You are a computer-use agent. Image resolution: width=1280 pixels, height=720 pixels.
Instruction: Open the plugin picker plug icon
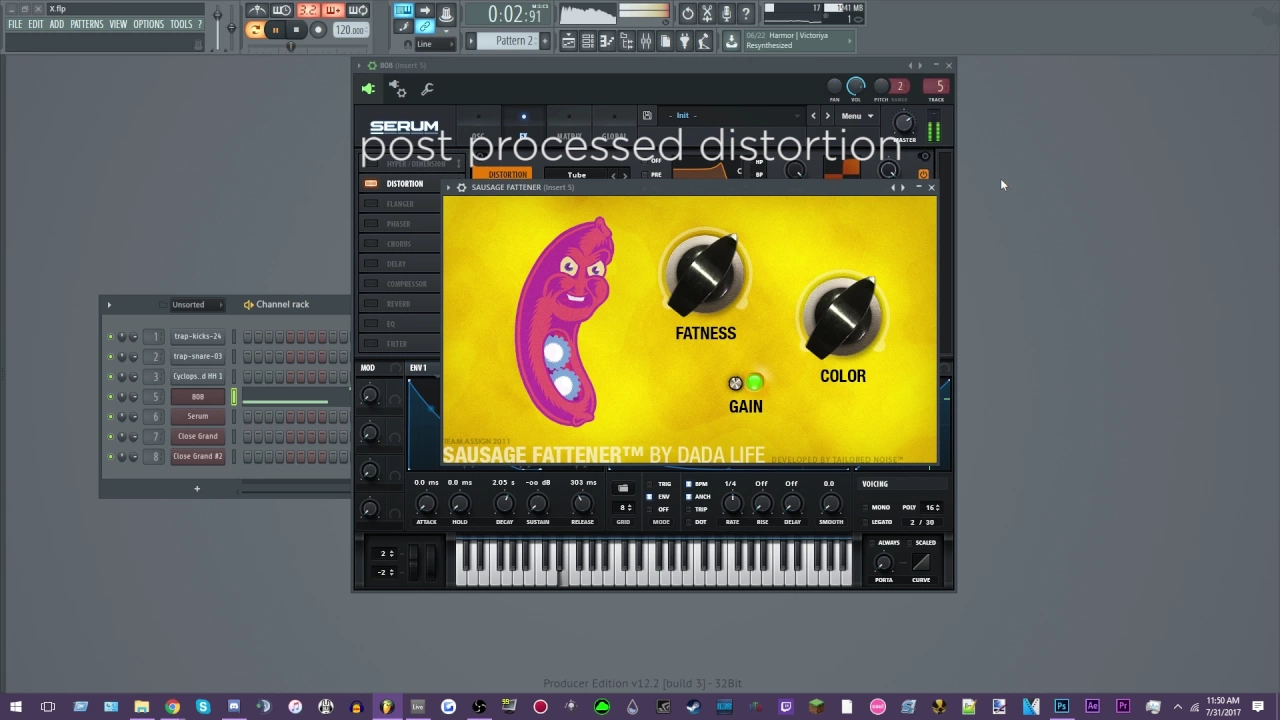point(685,41)
